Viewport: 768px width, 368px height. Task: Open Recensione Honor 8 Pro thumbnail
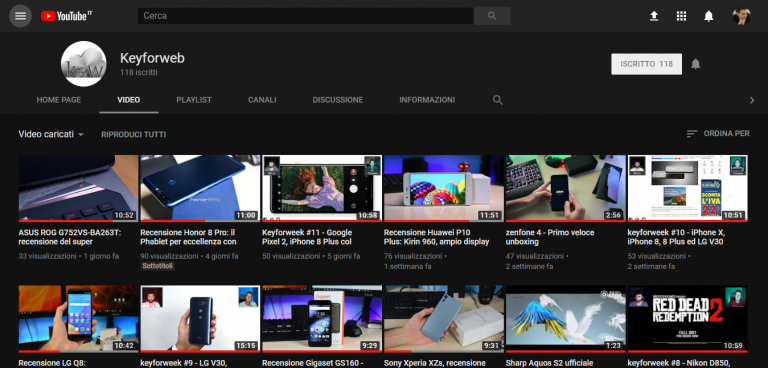(x=200, y=188)
